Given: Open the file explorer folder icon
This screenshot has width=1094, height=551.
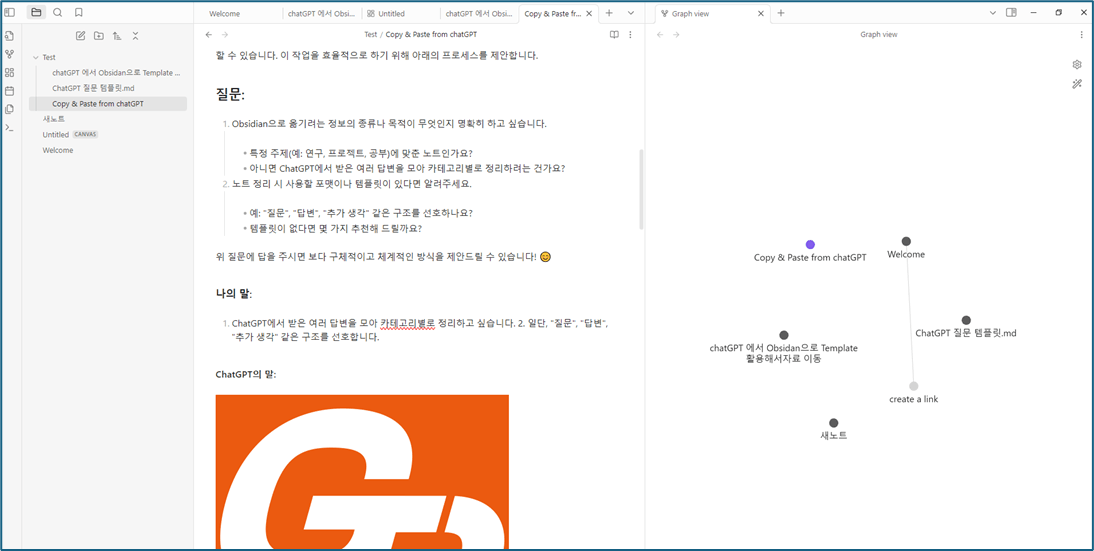Looking at the screenshot, I should (36, 13).
